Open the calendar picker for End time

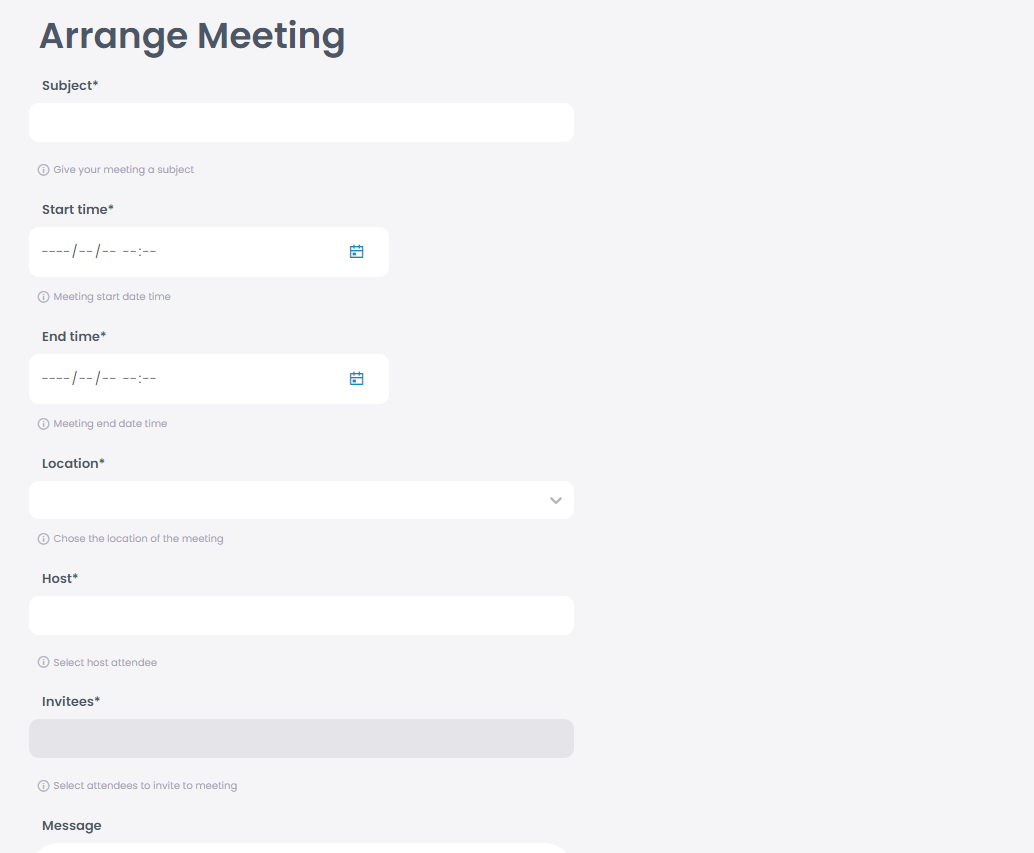pos(357,378)
